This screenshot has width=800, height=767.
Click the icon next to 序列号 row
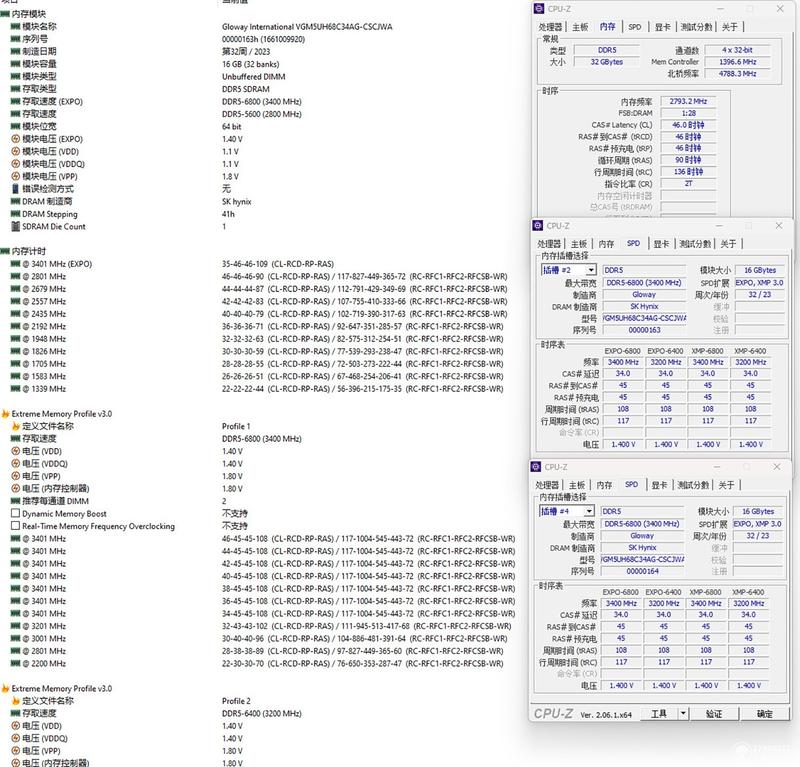tap(15, 39)
